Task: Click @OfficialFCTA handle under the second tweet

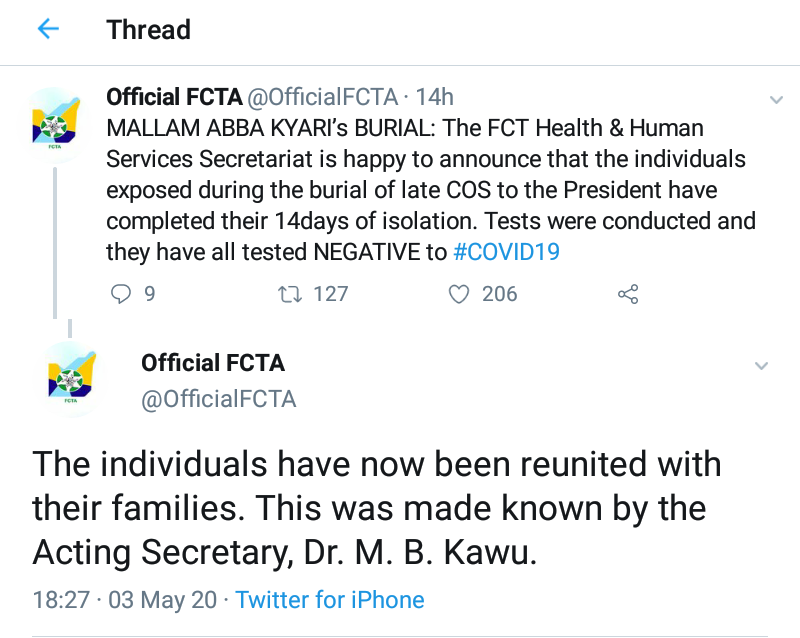Action: coord(219,399)
